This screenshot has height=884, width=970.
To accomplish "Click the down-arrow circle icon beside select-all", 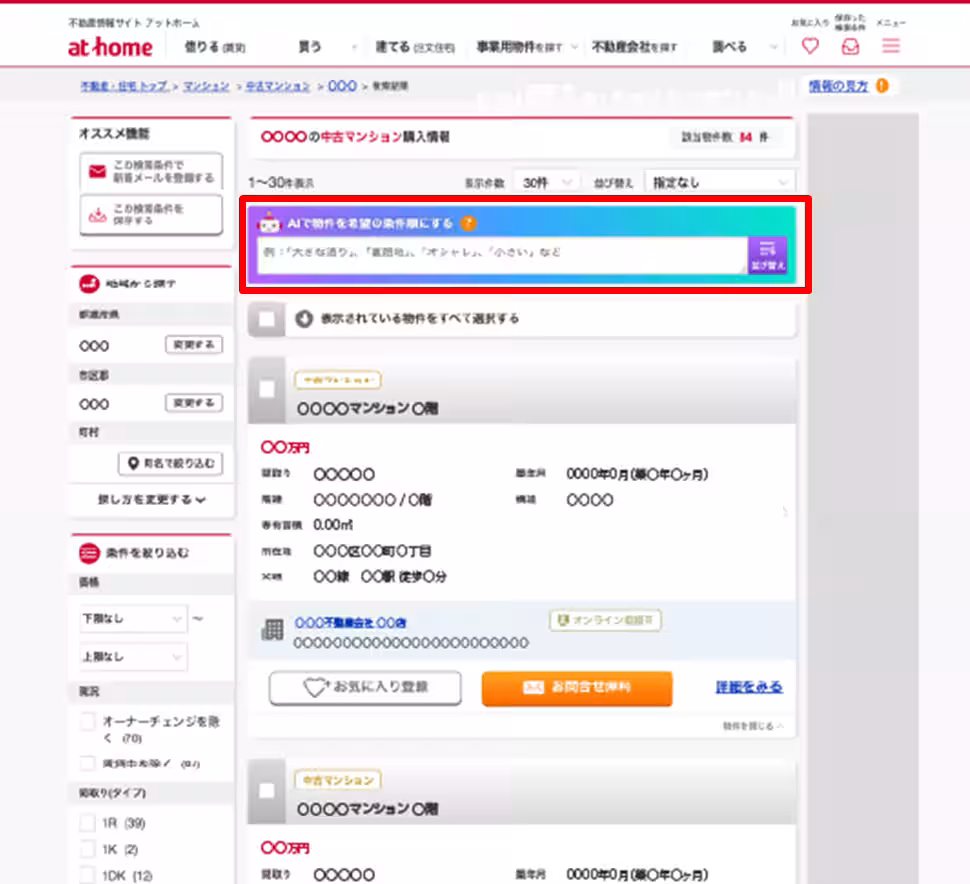I will 304,319.
